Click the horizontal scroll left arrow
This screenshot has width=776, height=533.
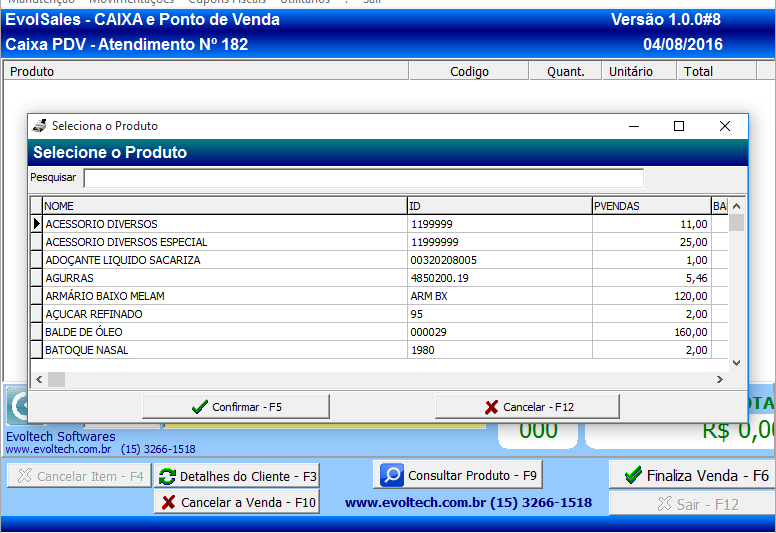(x=39, y=380)
